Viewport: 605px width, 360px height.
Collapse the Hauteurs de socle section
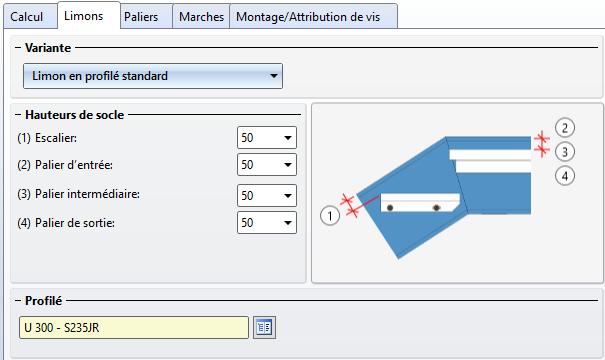(x=18, y=115)
